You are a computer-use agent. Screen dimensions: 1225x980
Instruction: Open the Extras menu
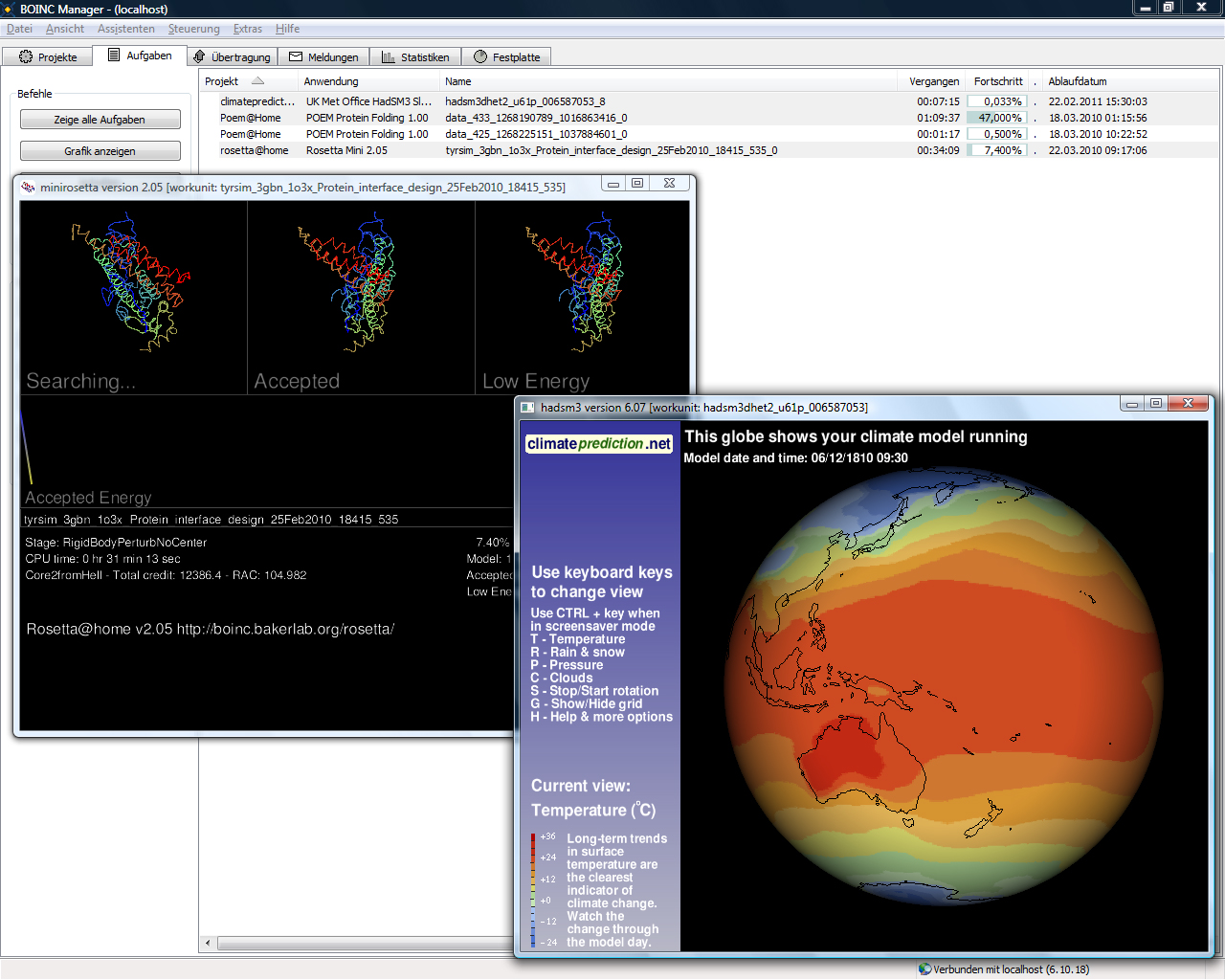tap(247, 29)
